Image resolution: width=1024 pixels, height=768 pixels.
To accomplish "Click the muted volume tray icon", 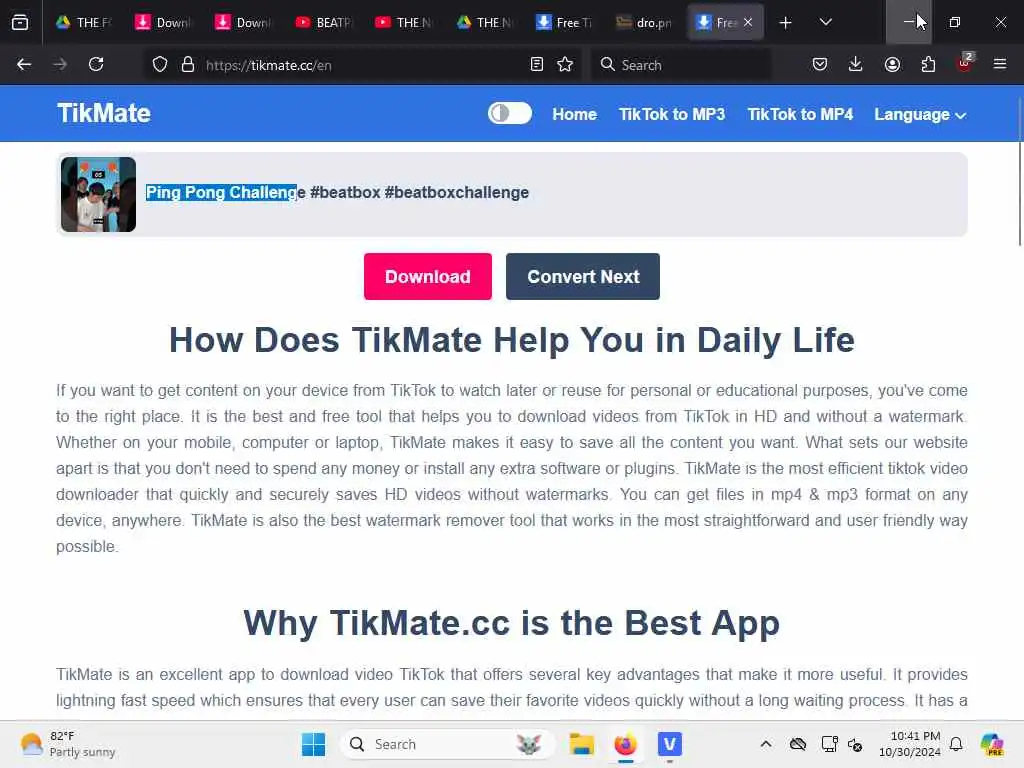I will click(856, 744).
